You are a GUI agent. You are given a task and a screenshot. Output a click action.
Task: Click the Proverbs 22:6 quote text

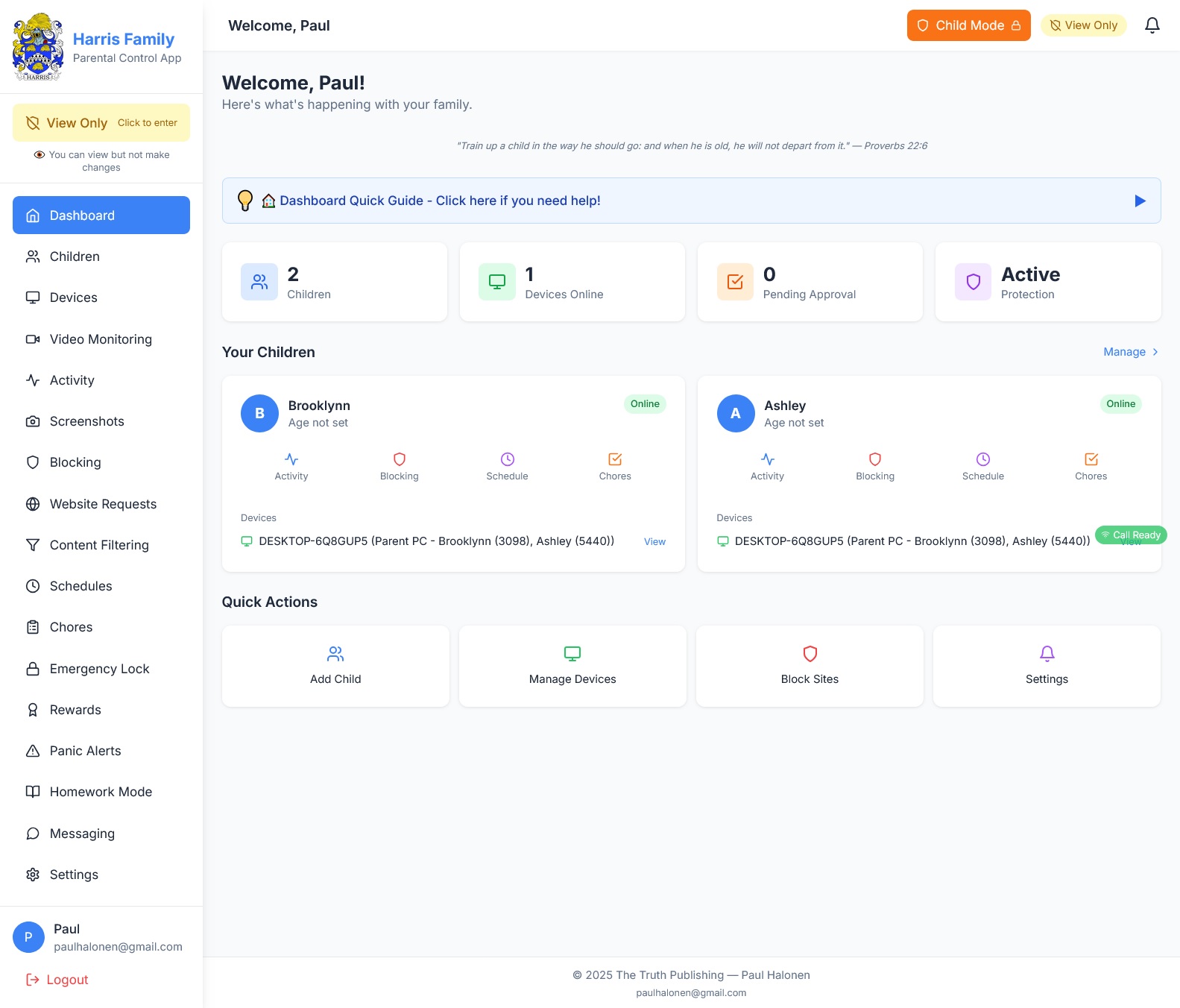coord(692,145)
